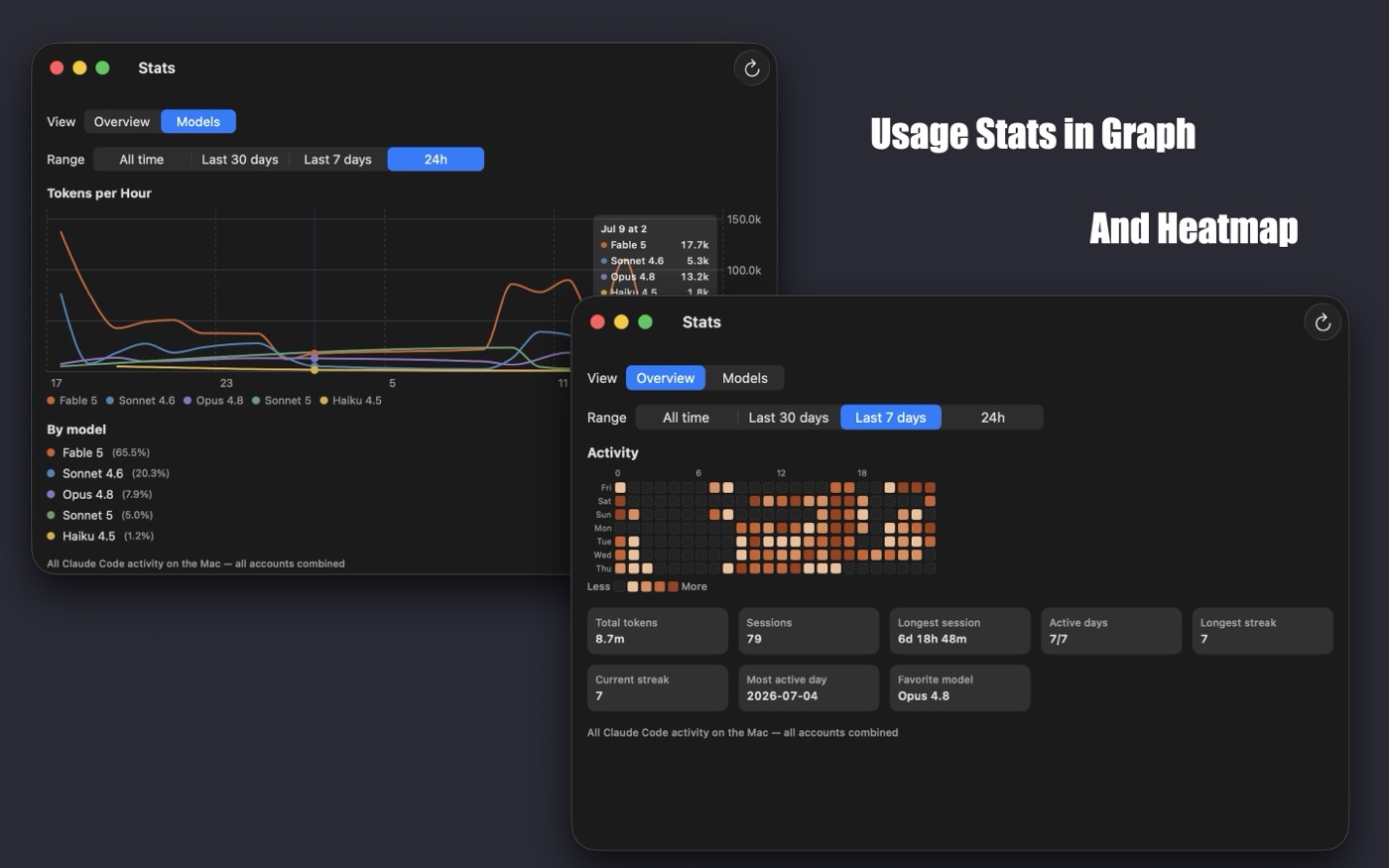The image size is (1389, 868).
Task: Click the Longest session 6d 18h 48m card
Action: click(x=959, y=631)
